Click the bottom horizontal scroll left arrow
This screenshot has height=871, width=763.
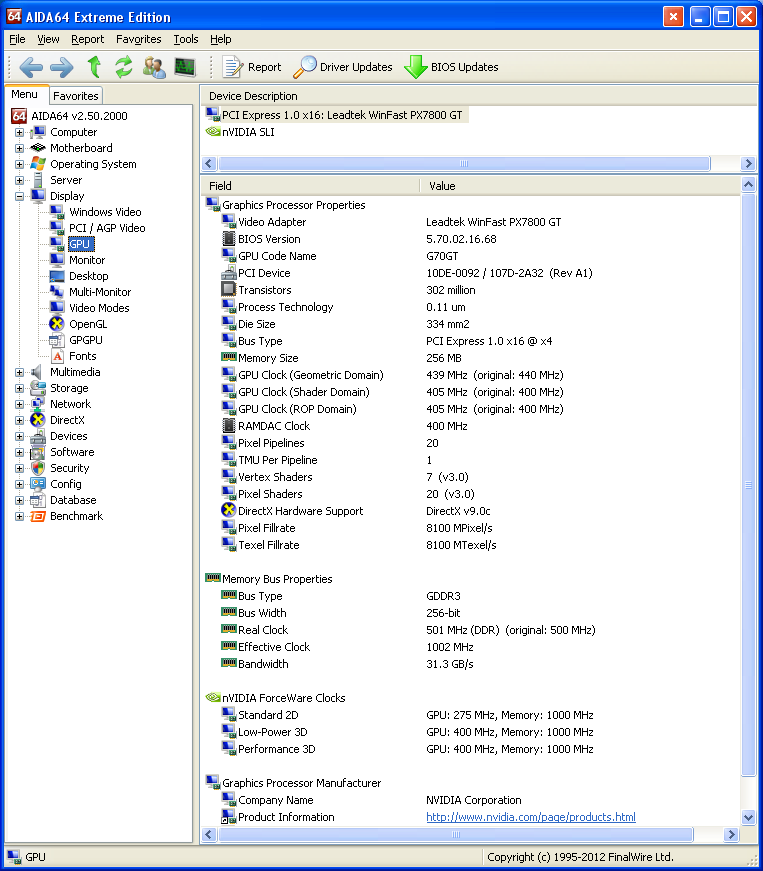click(x=209, y=834)
